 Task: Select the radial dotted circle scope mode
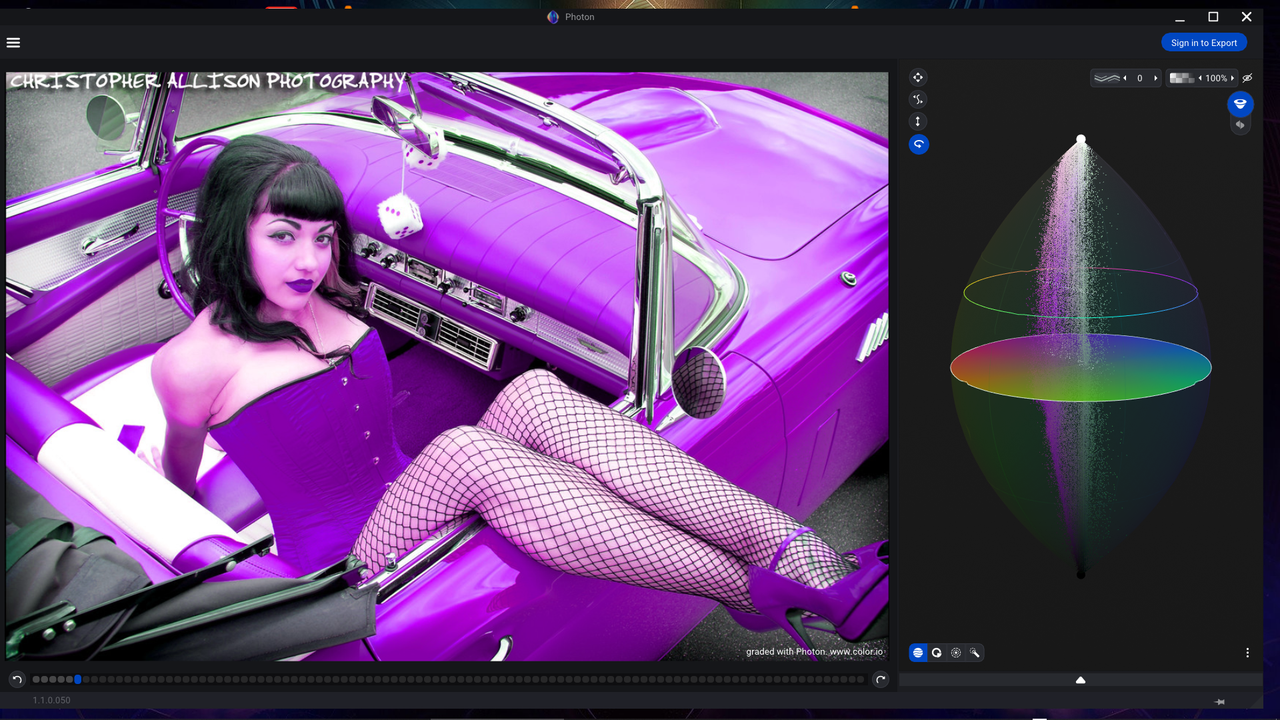coord(956,652)
